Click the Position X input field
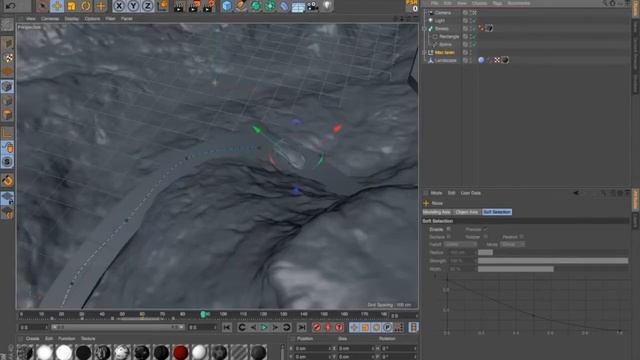Viewport: 640px width, 360px height. click(313, 349)
